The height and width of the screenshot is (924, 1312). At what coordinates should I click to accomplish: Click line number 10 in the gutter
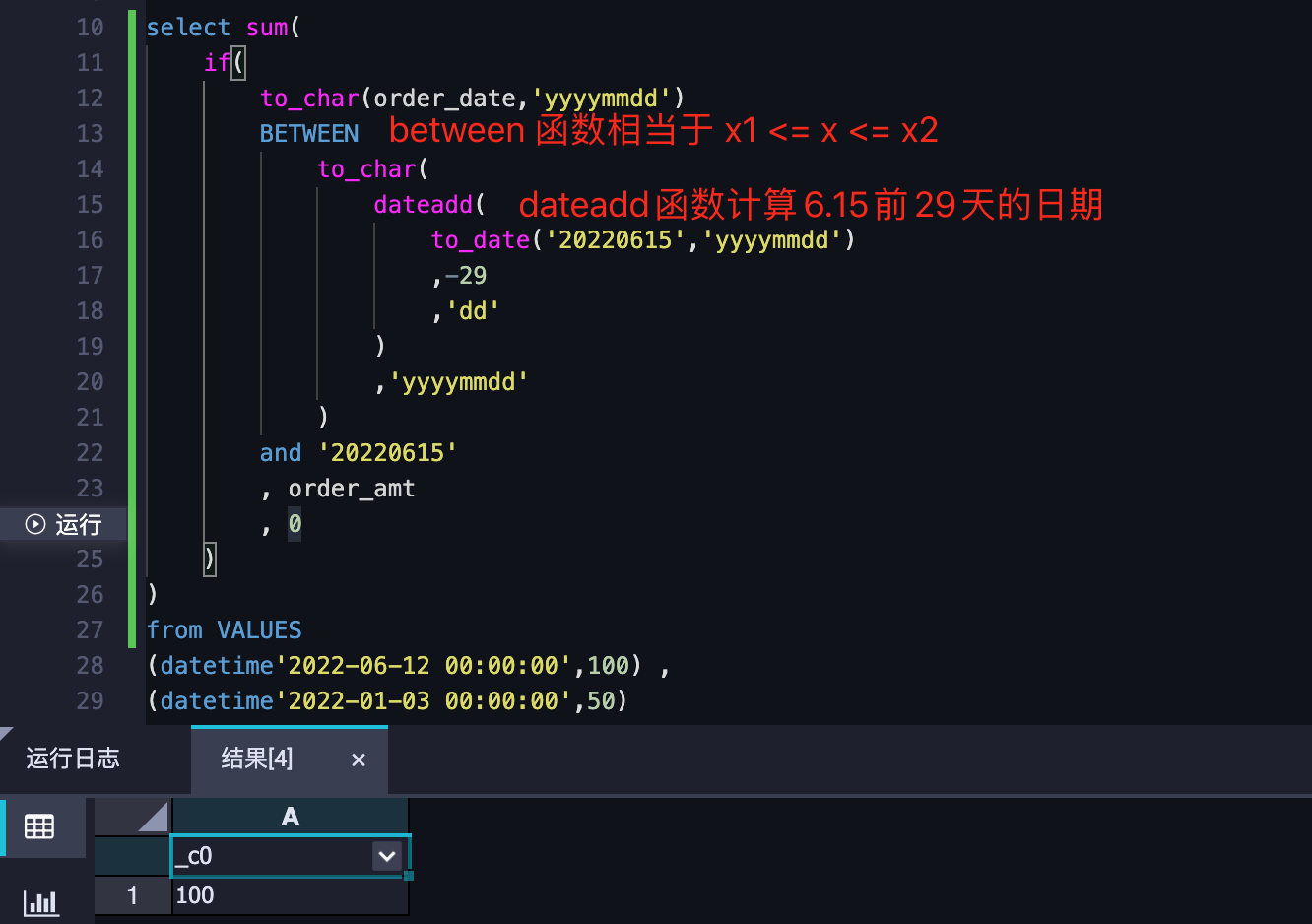pyautogui.click(x=90, y=28)
